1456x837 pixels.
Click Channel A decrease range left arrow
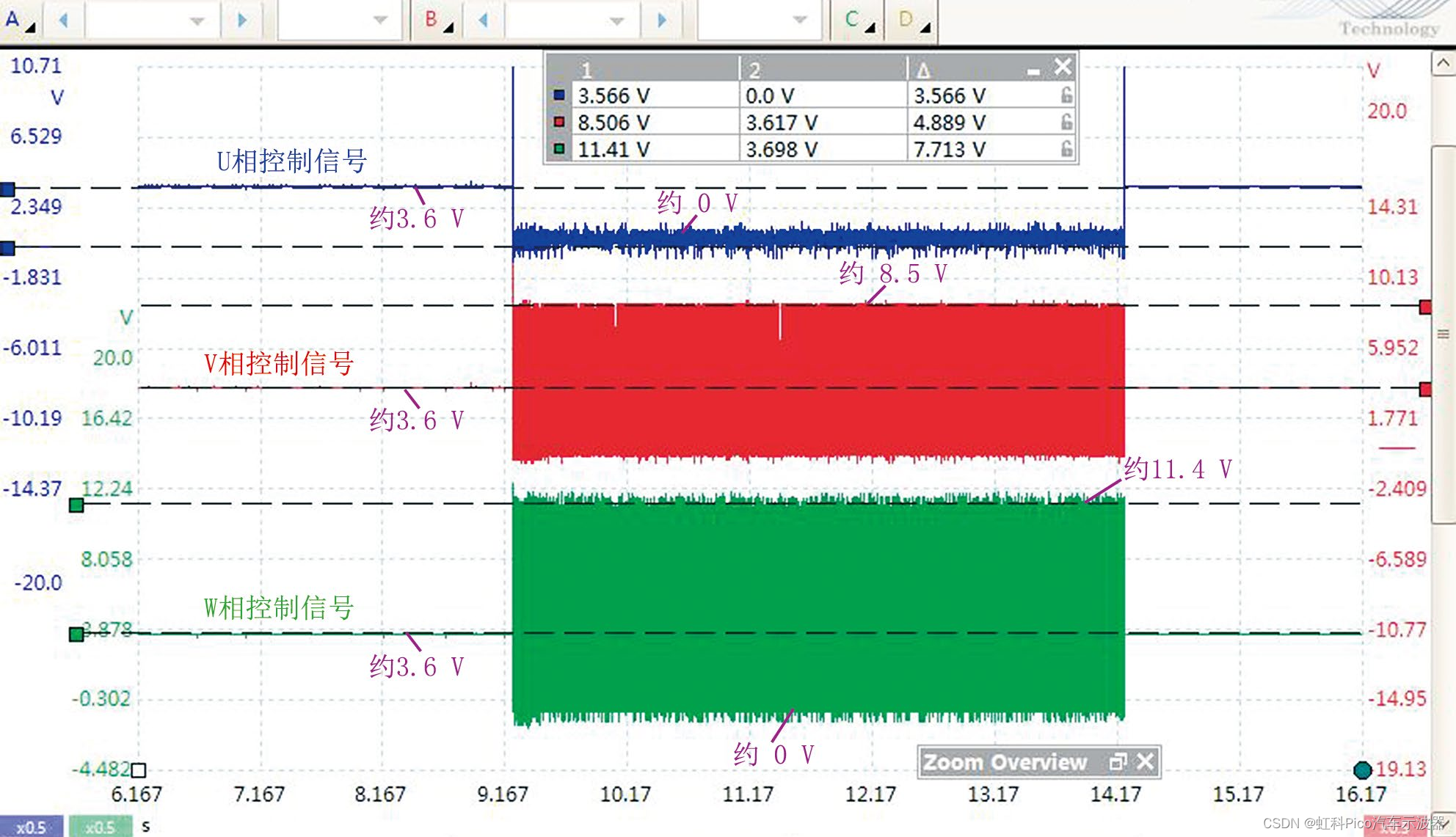tap(64, 21)
